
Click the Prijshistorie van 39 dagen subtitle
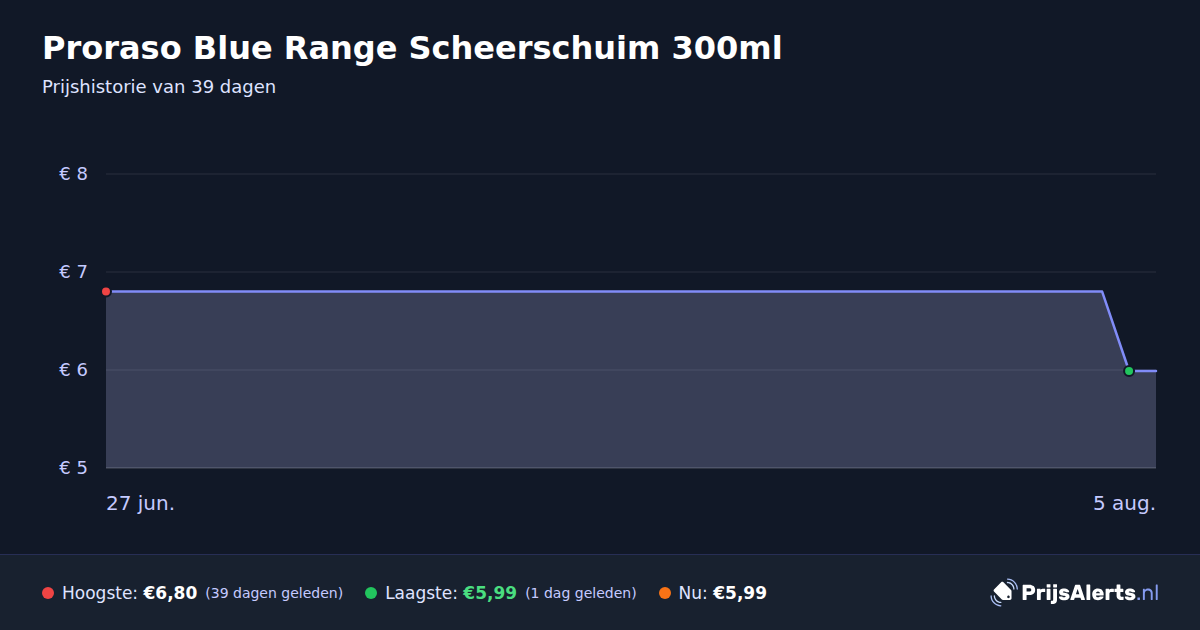(x=159, y=87)
